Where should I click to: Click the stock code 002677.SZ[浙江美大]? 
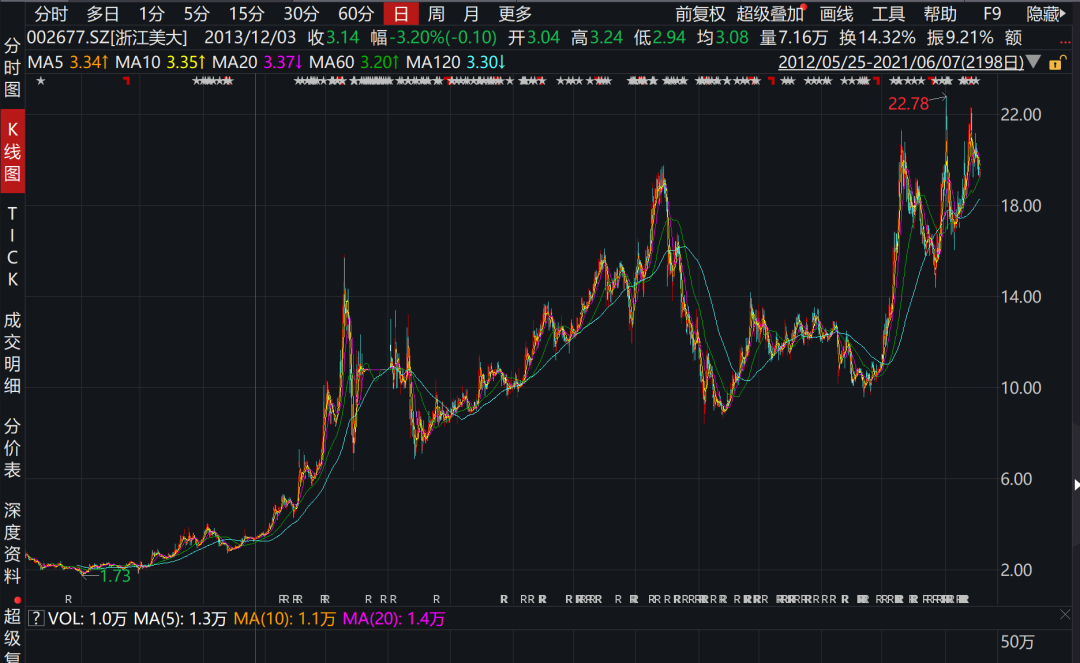pyautogui.click(x=107, y=38)
